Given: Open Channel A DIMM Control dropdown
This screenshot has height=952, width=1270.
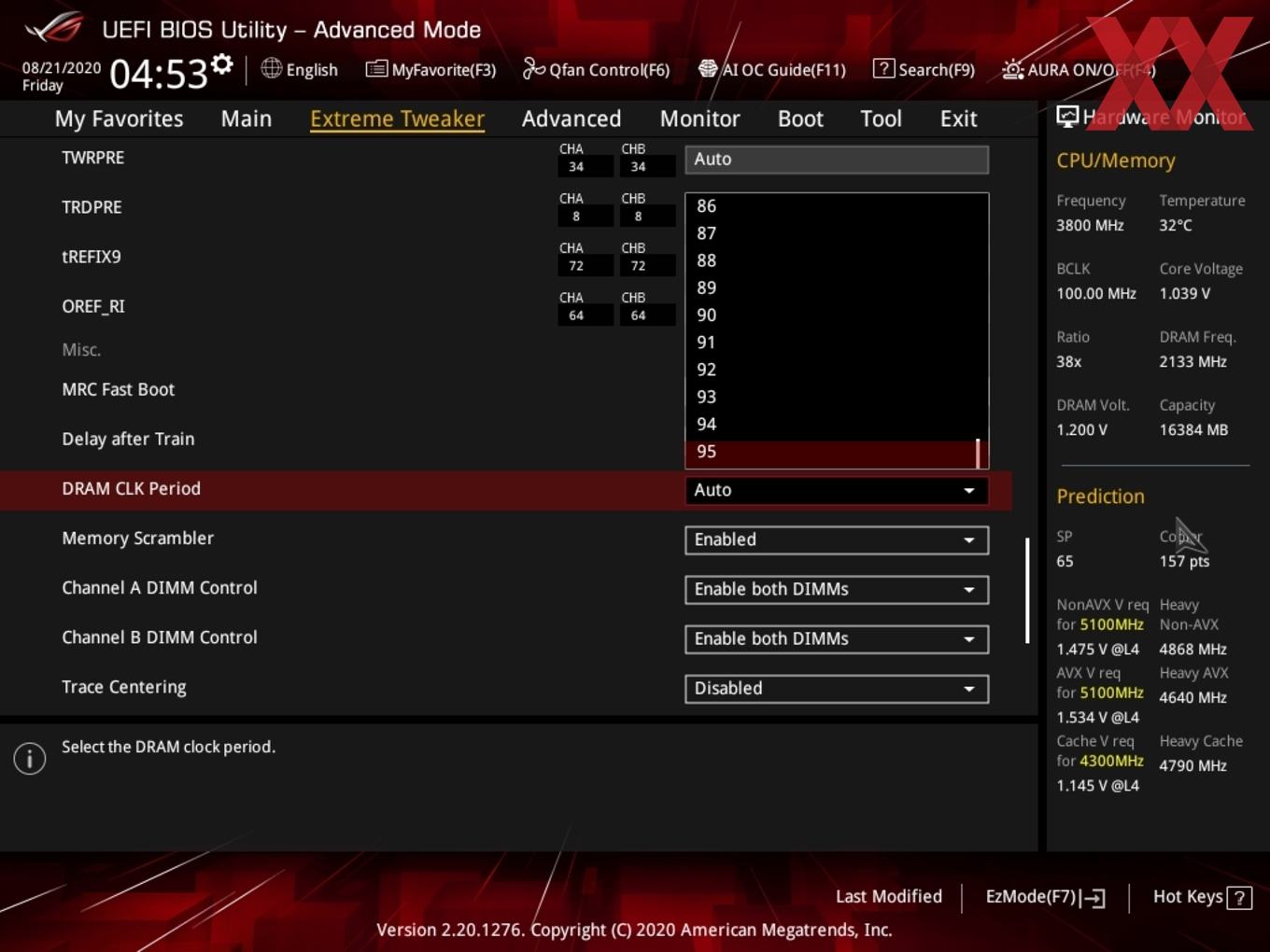Looking at the screenshot, I should click(837, 589).
